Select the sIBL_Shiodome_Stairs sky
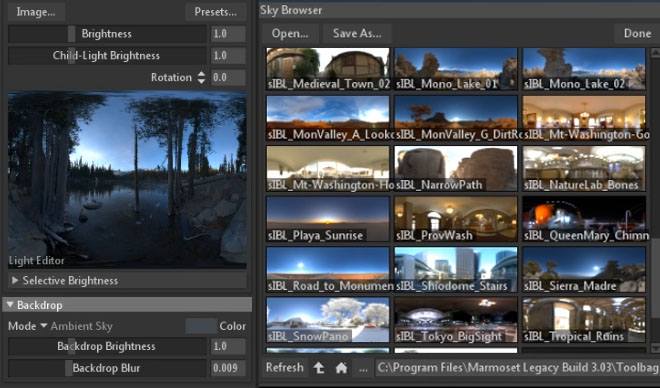Image resolution: width=660 pixels, height=388 pixels. coord(456,270)
